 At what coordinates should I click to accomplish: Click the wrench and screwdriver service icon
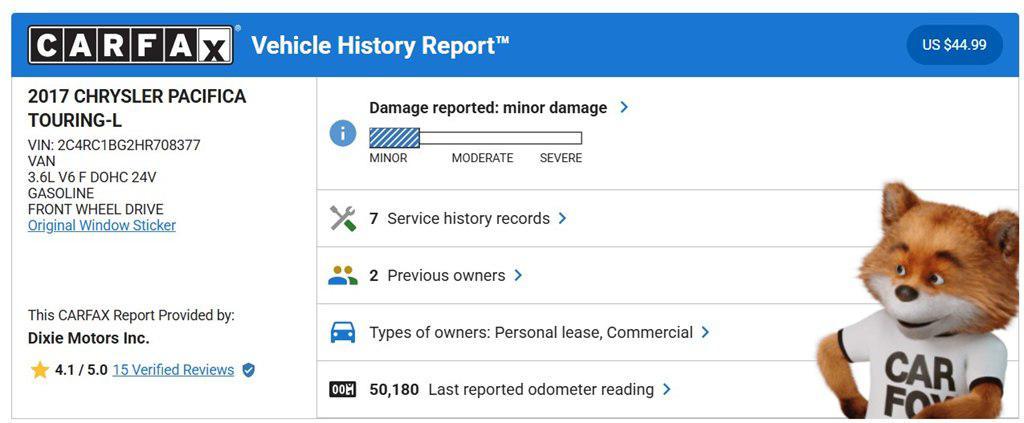point(343,218)
